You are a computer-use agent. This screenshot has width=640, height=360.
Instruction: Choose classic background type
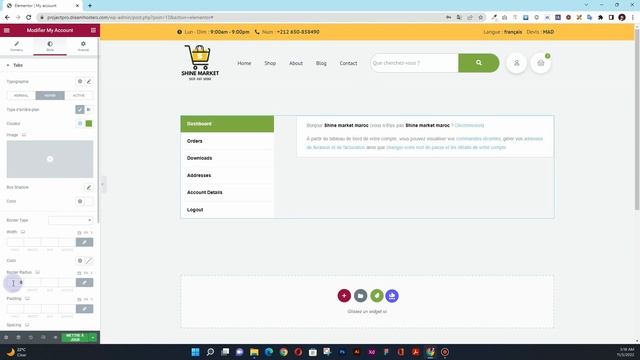click(80, 109)
